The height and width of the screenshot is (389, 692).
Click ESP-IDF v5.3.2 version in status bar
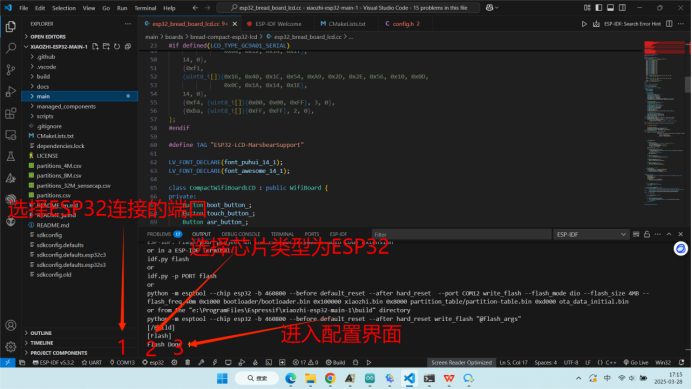[53, 363]
